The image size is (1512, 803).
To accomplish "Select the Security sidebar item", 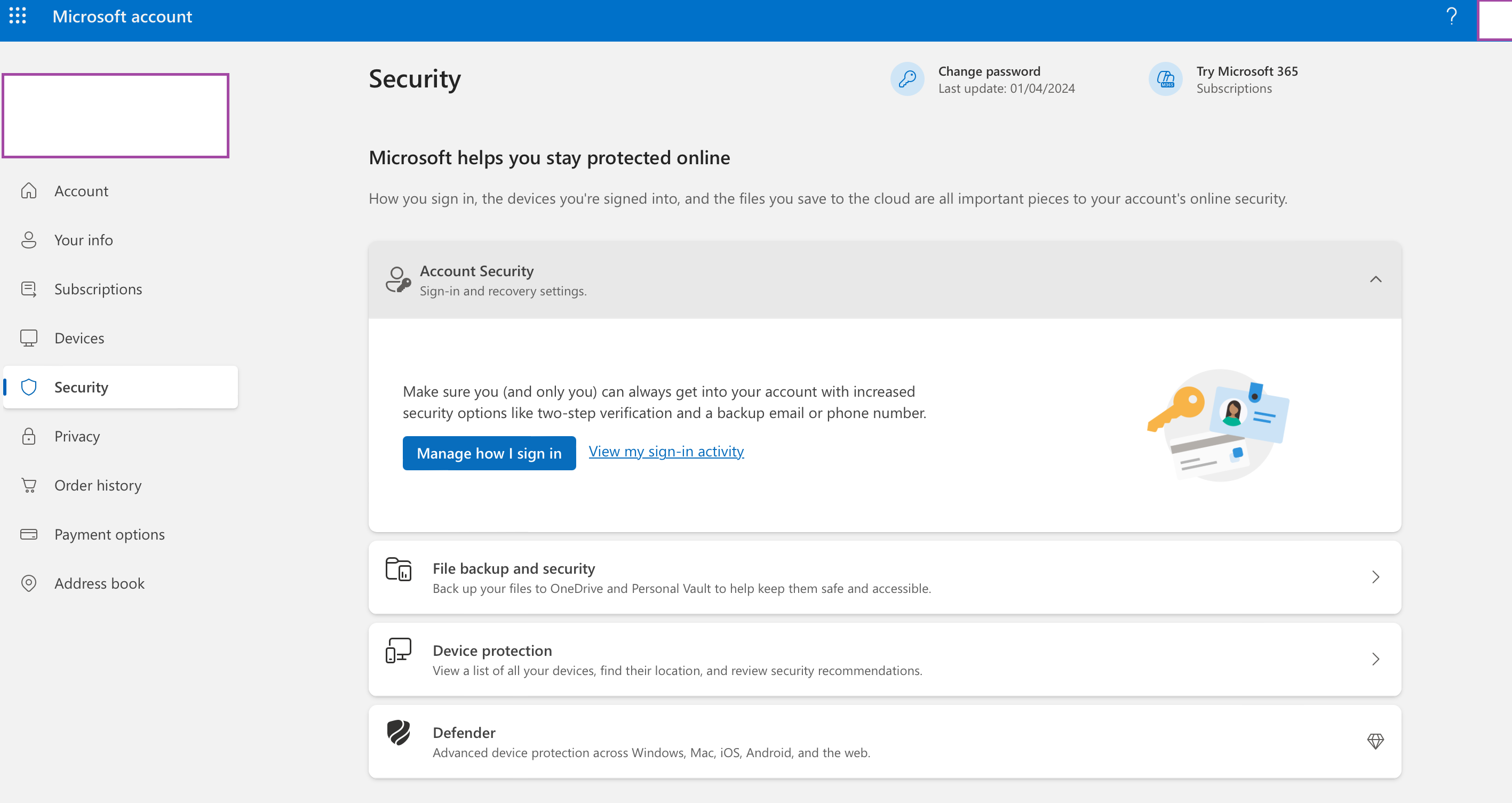I will coord(121,387).
